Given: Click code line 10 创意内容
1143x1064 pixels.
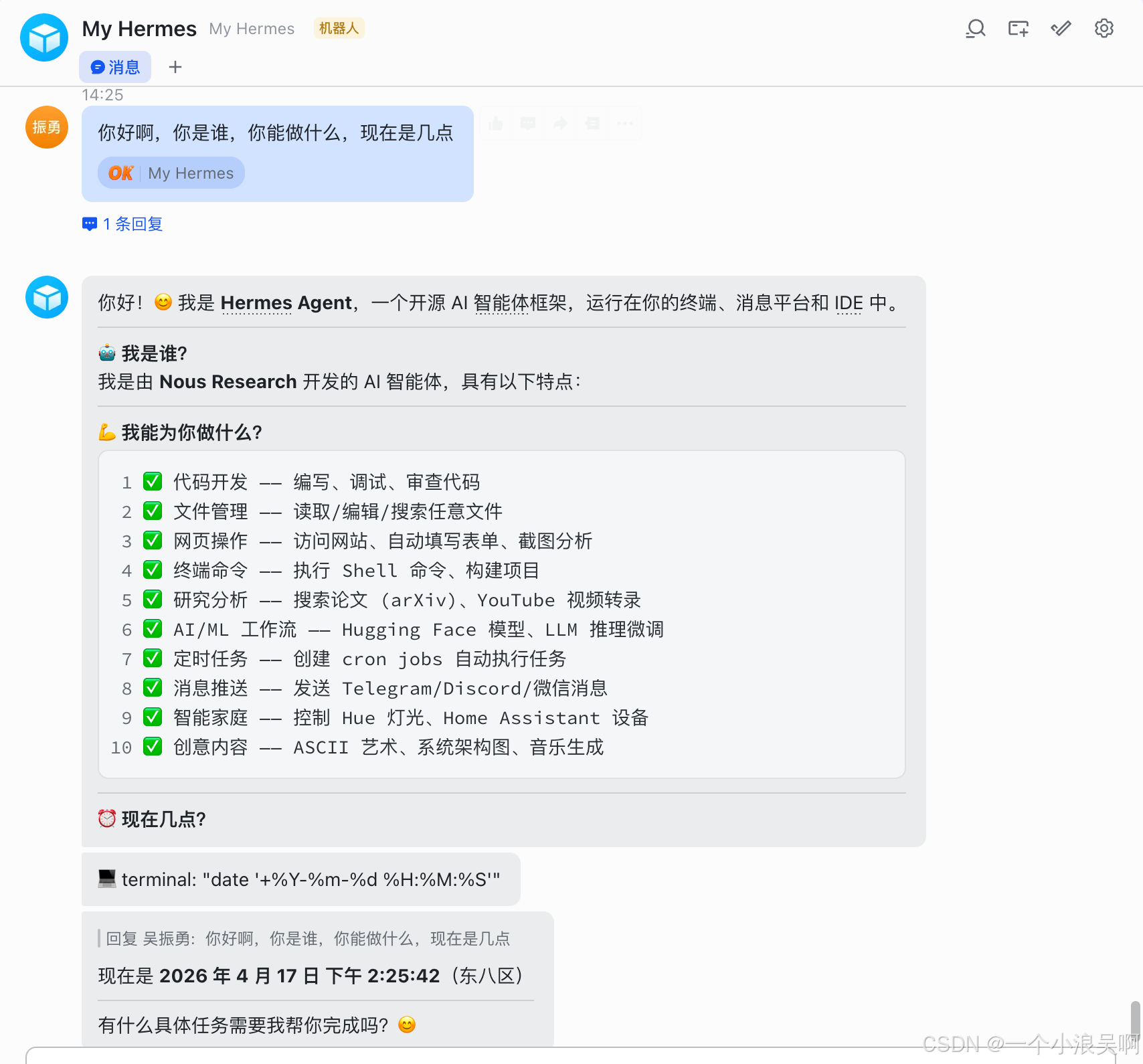Looking at the screenshot, I should coord(388,747).
